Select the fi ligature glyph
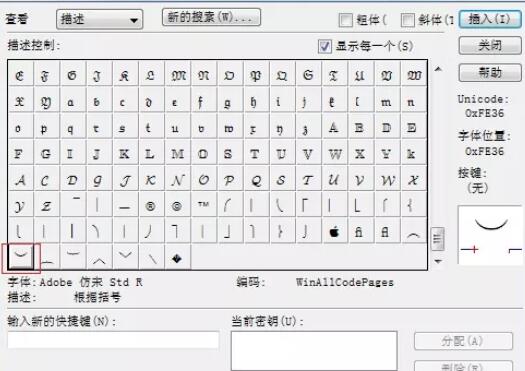The height and width of the screenshot is (371, 525). [x=360, y=231]
